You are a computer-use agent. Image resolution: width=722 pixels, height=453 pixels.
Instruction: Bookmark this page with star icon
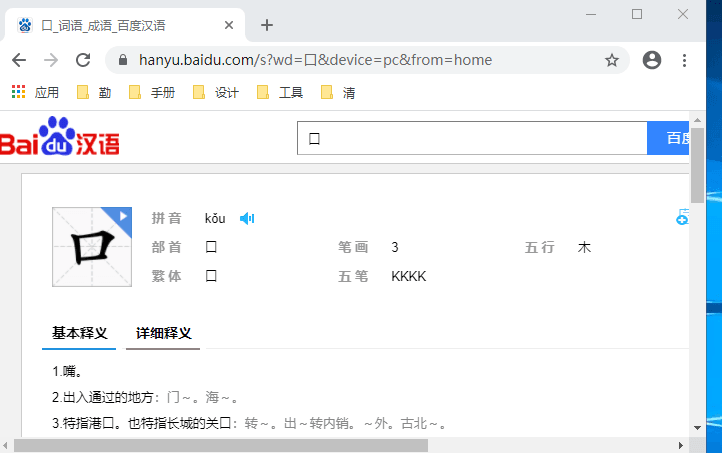point(611,60)
